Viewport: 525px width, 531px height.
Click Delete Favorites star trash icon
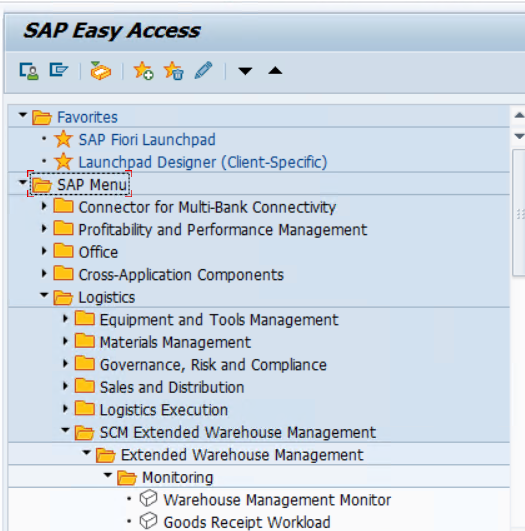(x=173, y=71)
